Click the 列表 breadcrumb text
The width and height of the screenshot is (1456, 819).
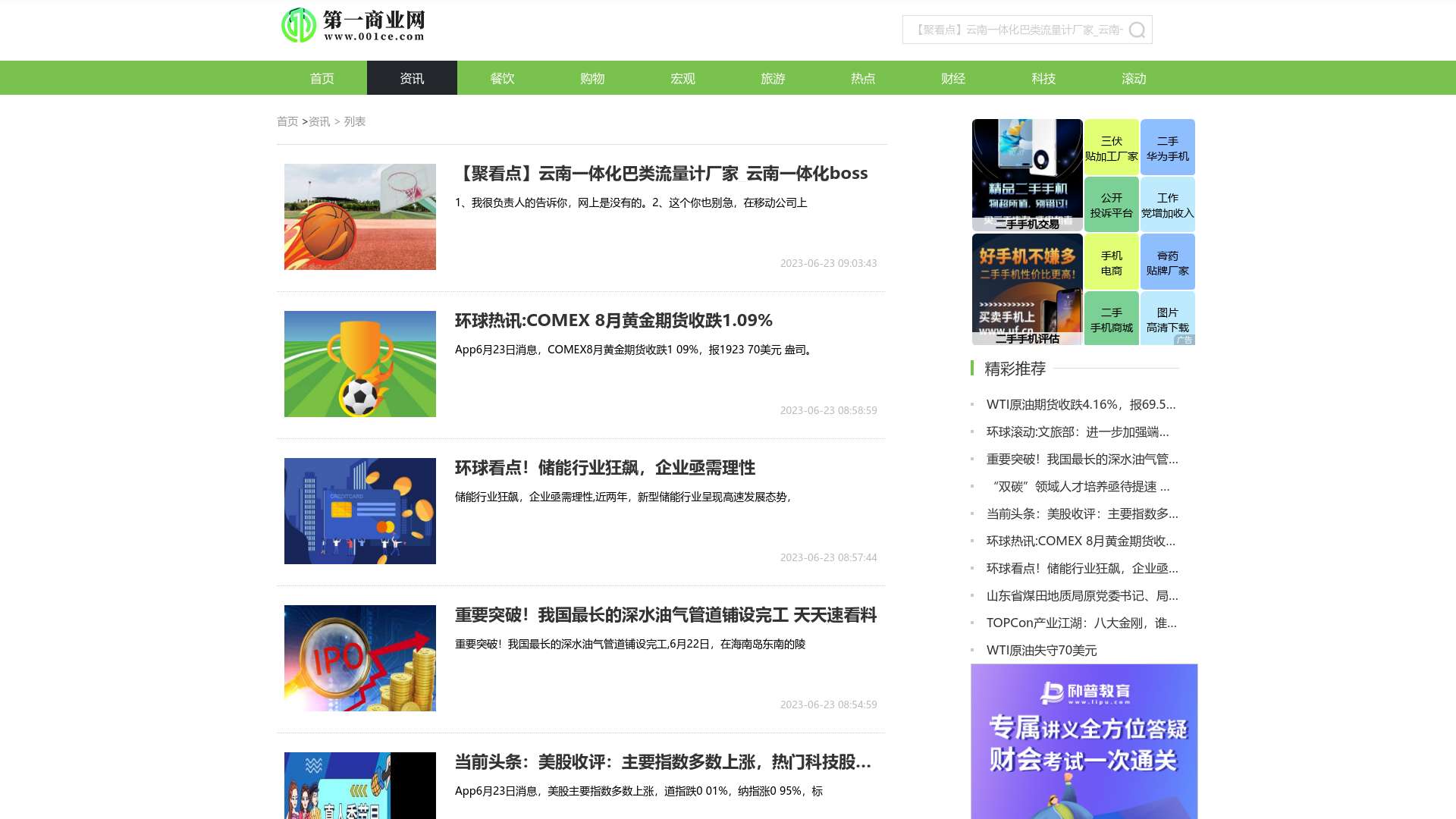click(355, 121)
